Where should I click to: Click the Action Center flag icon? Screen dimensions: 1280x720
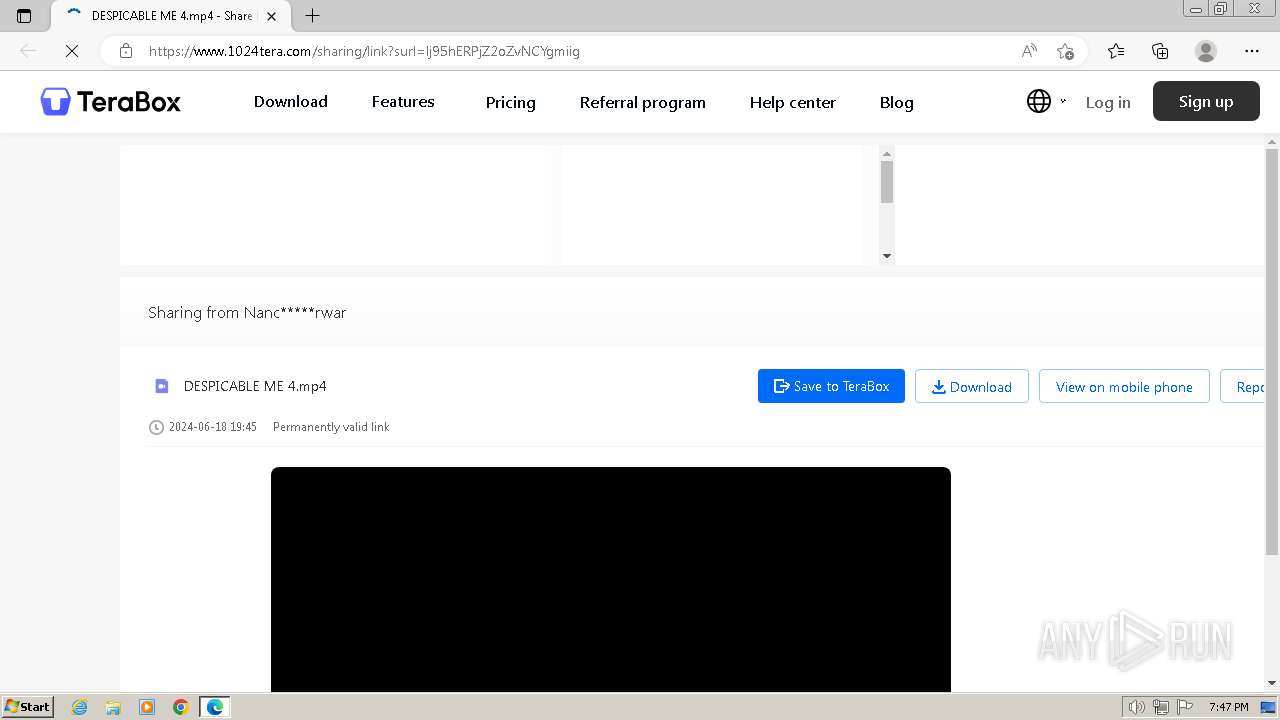pos(1185,707)
